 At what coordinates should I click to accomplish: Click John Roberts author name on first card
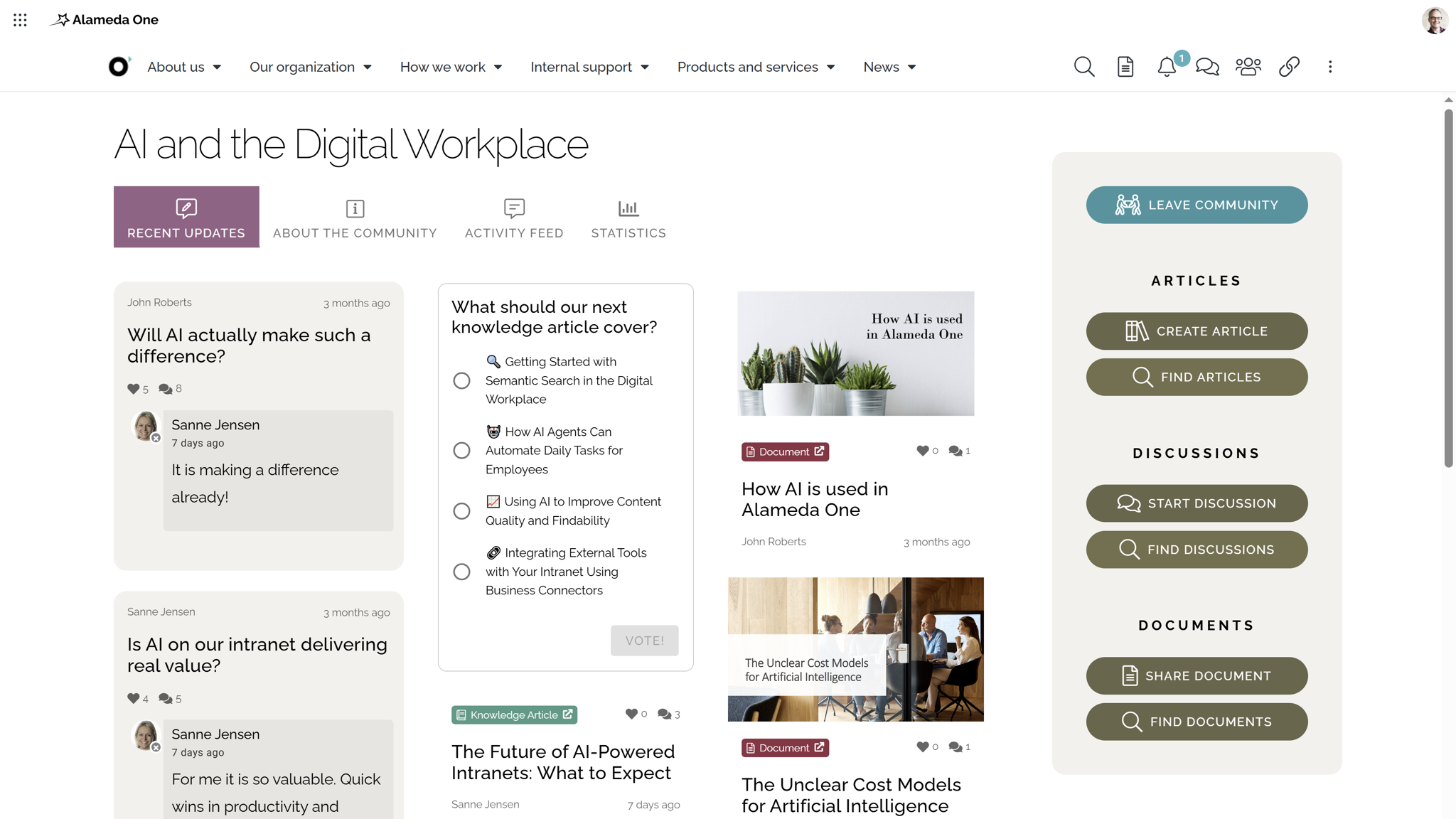[x=159, y=302]
